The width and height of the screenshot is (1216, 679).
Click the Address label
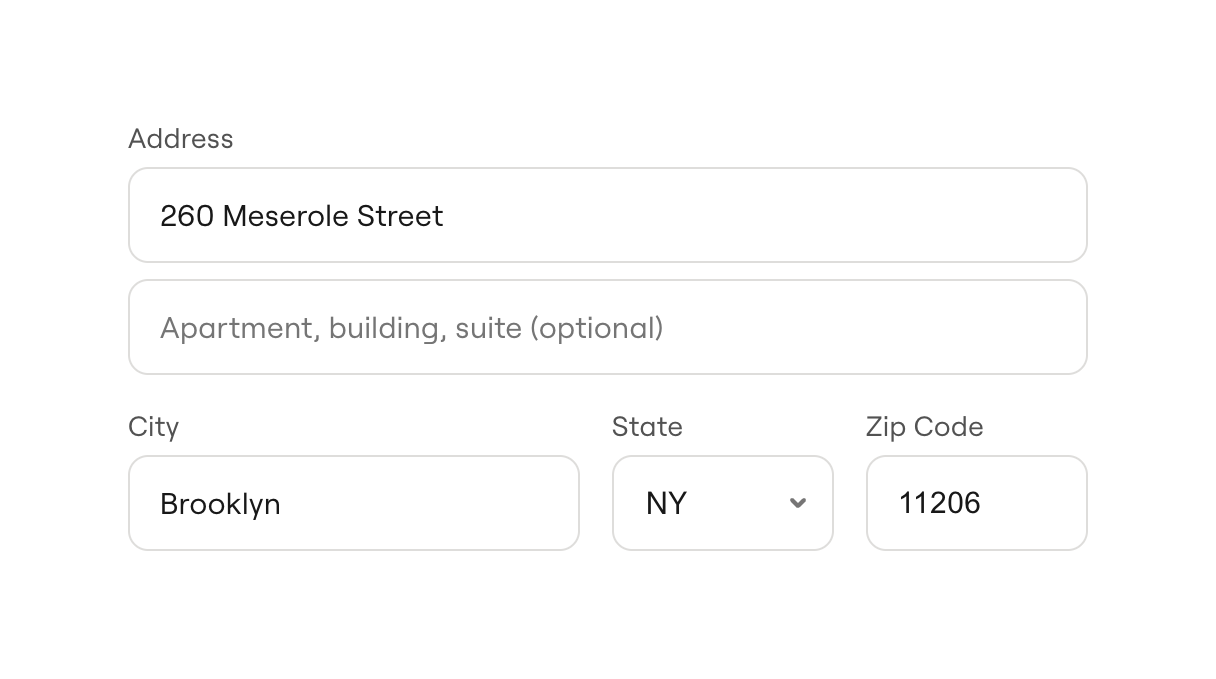(180, 139)
